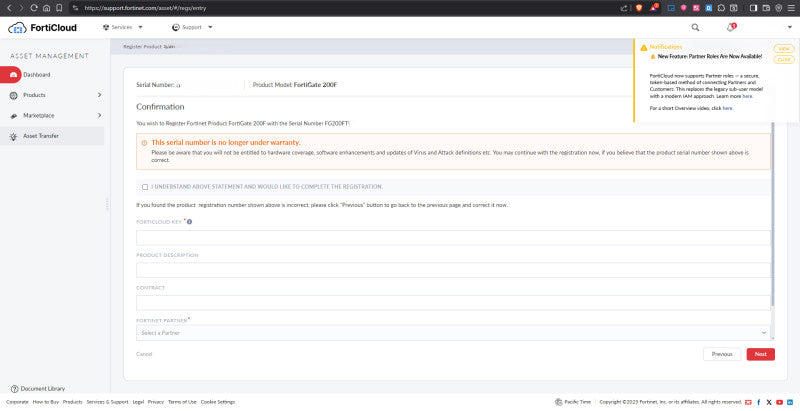This screenshot has height=411, width=800.
Task: Click the Product Description input field
Action: (453, 270)
